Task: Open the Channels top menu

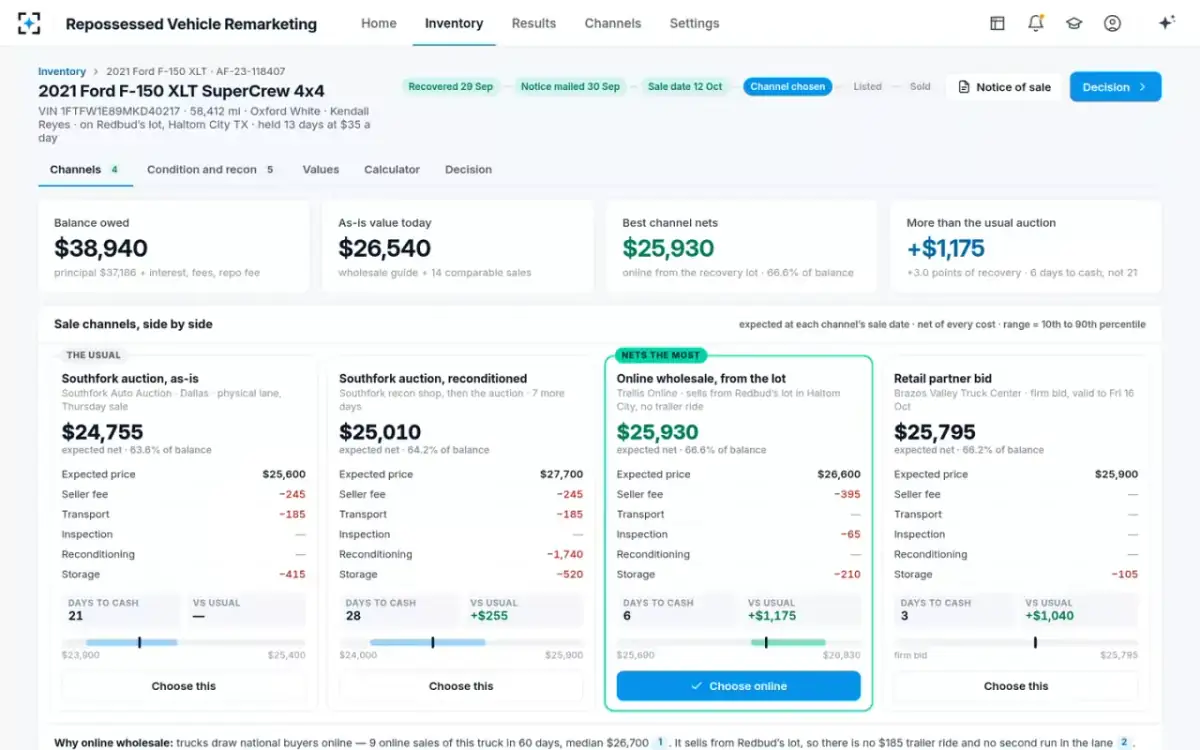Action: [613, 23]
